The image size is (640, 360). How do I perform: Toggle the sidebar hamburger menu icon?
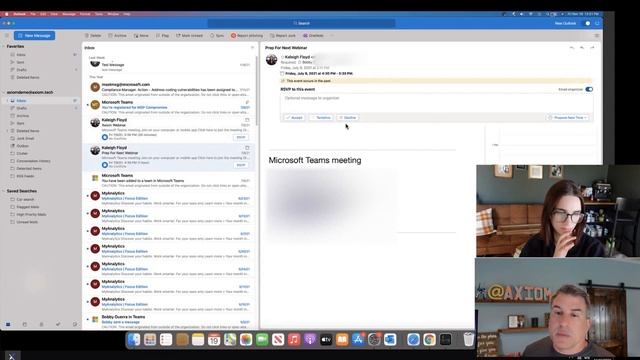coord(7,36)
